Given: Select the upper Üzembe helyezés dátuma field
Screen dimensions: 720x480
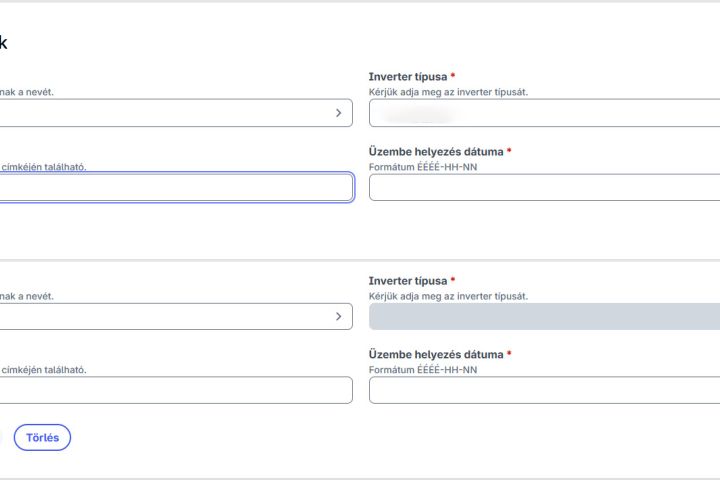Looking at the screenshot, I should pyautogui.click(x=544, y=188).
